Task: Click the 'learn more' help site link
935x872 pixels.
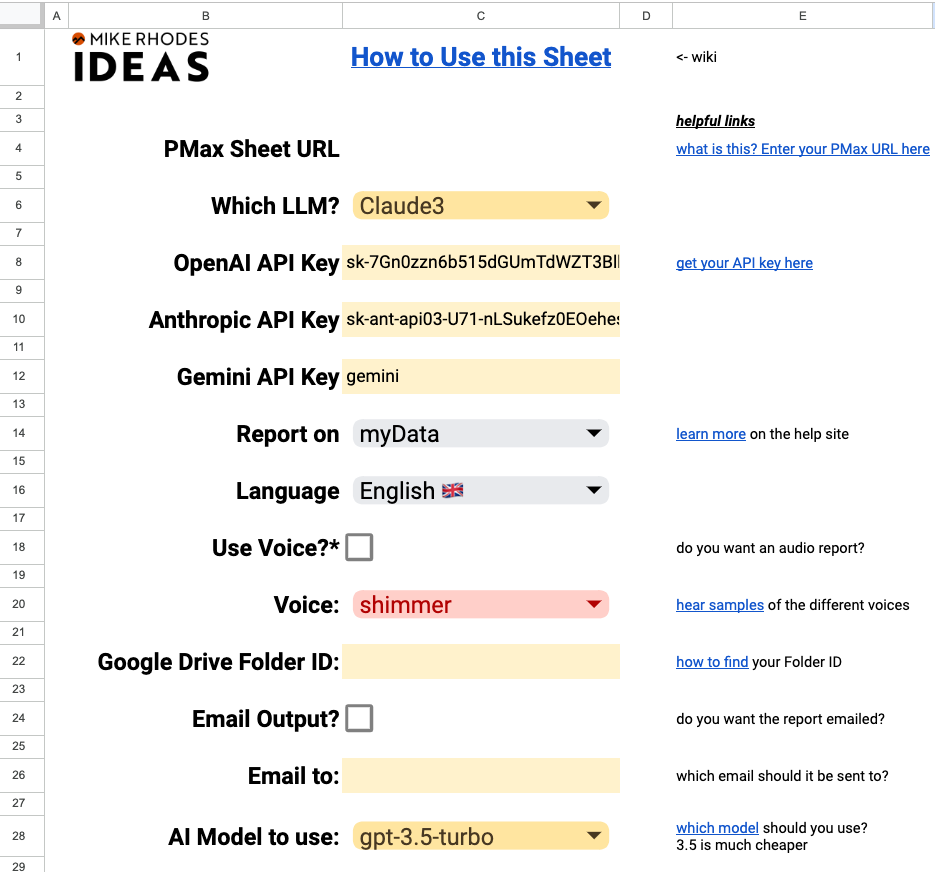Action: pos(710,434)
